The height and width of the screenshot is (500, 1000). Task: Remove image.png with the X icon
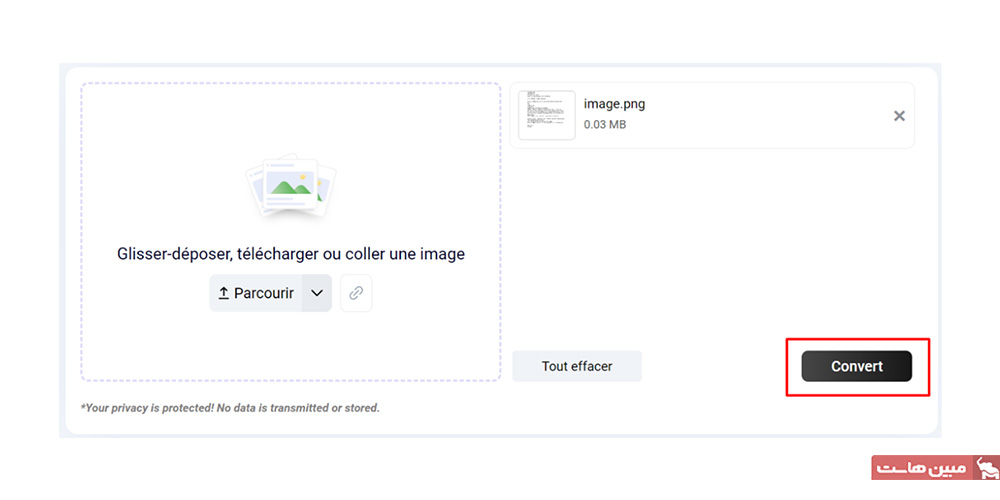(x=899, y=116)
